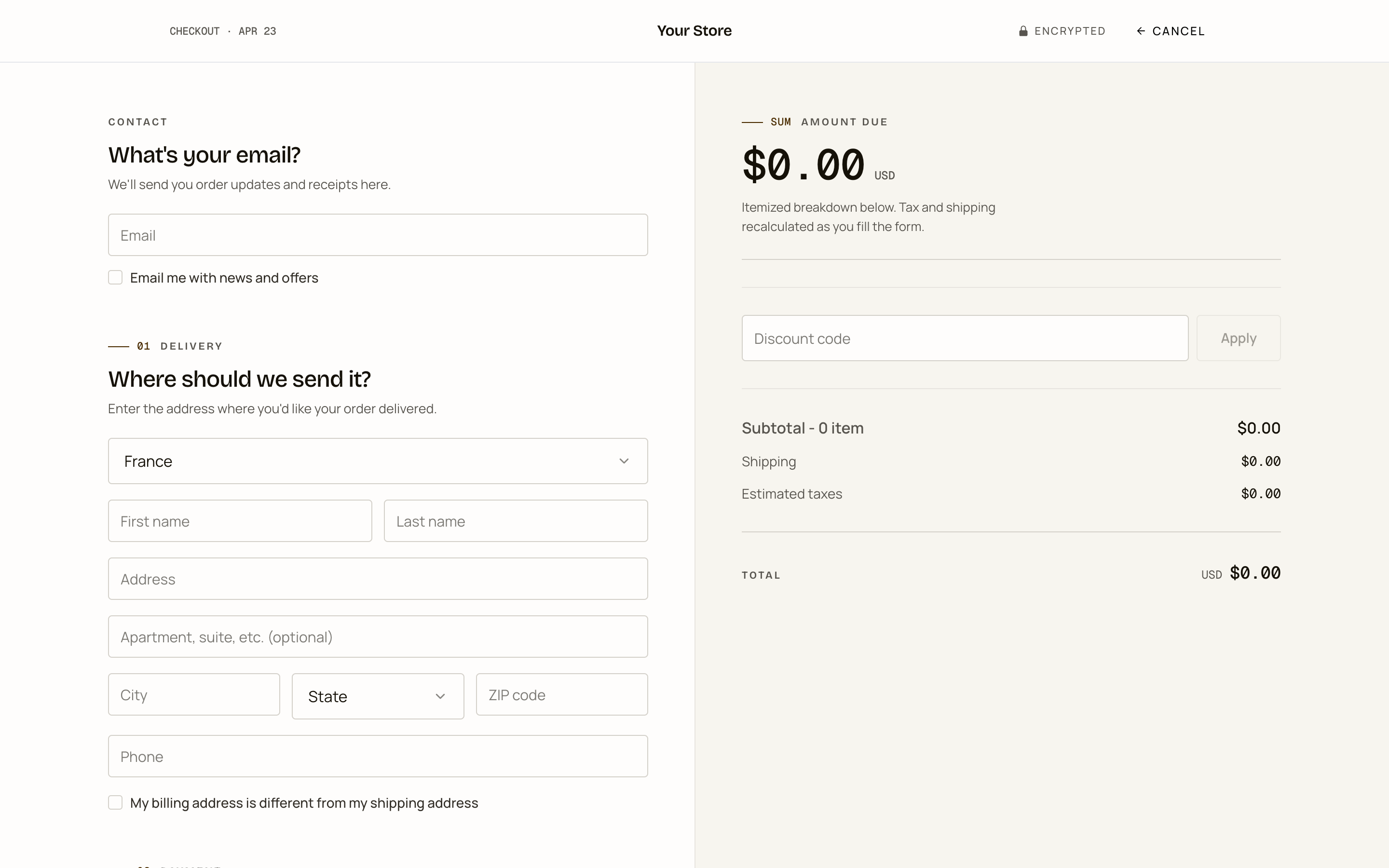Click the France dropdown chevron icon
Image resolution: width=1389 pixels, height=868 pixels.
[x=624, y=461]
